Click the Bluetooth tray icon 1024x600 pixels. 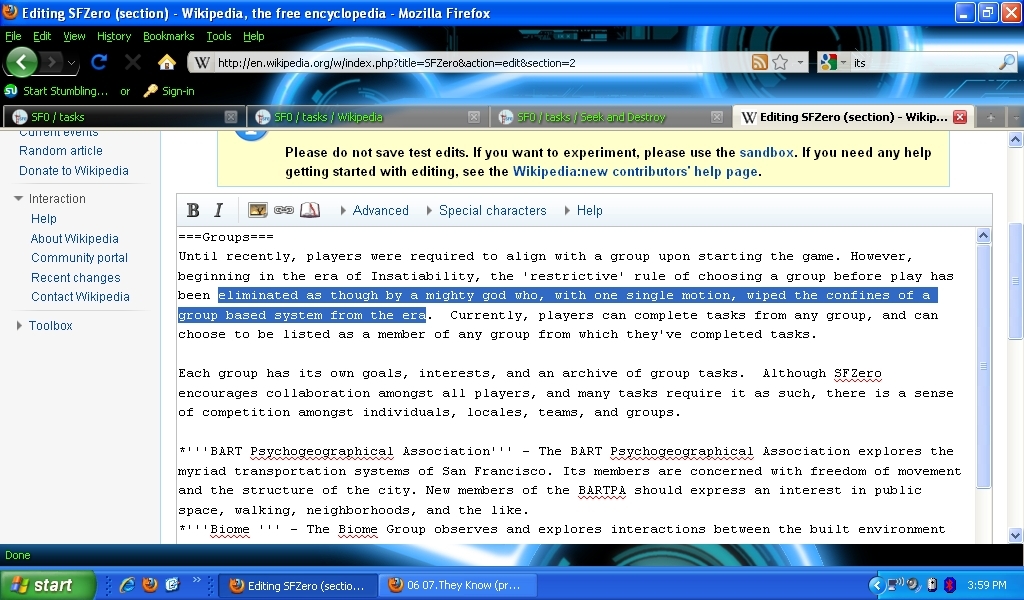(x=950, y=585)
